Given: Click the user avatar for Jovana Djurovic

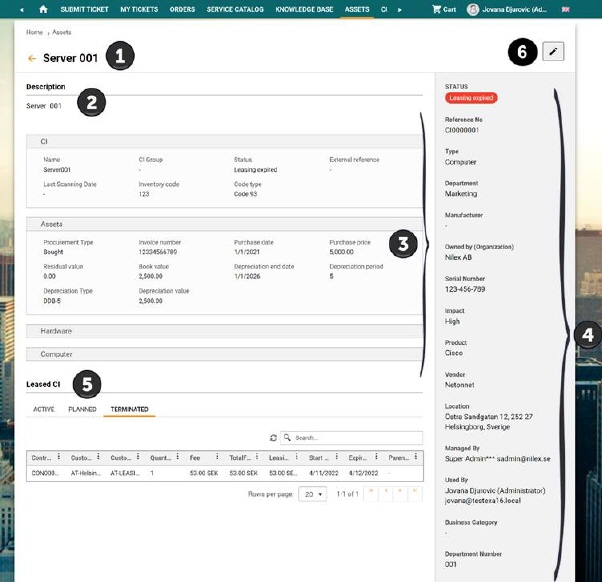Looking at the screenshot, I should [472, 9].
